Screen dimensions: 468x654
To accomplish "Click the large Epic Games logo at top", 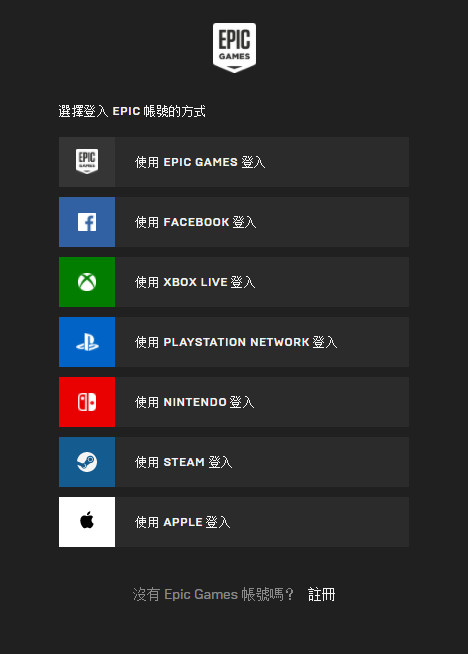I will 234,48.
